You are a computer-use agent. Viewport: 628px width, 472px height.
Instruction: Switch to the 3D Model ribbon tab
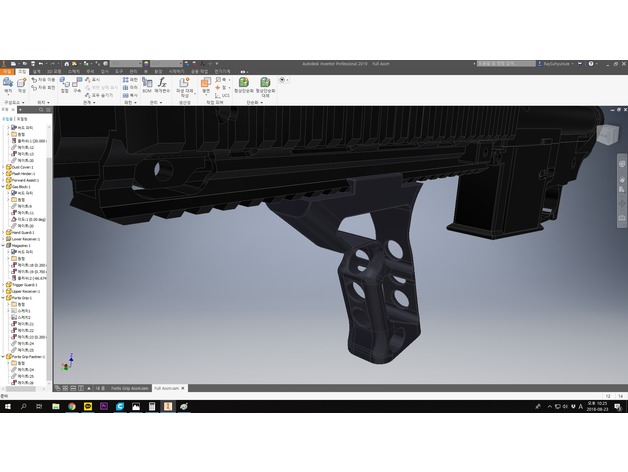[54, 71]
